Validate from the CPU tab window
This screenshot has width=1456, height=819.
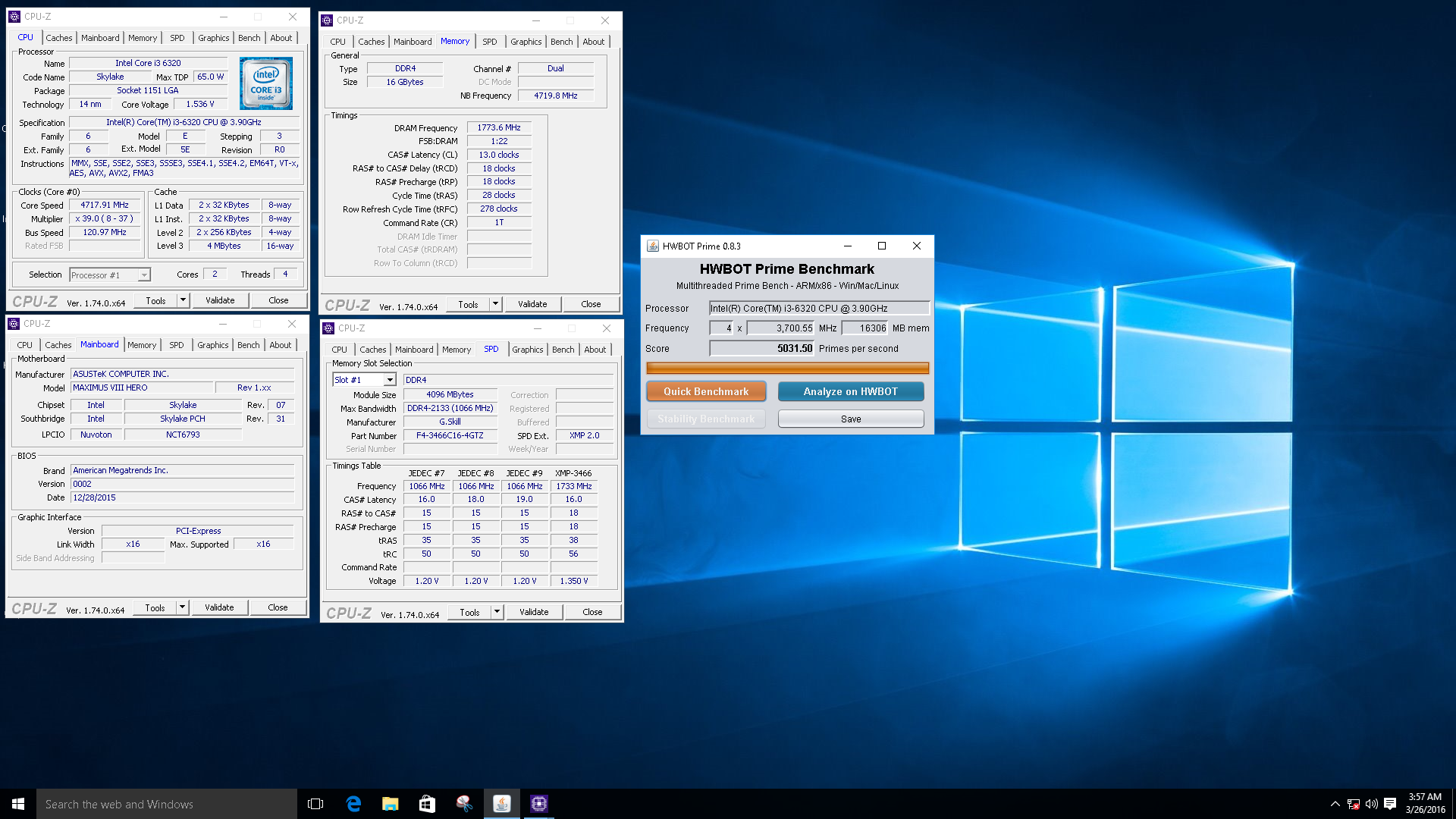click(220, 300)
